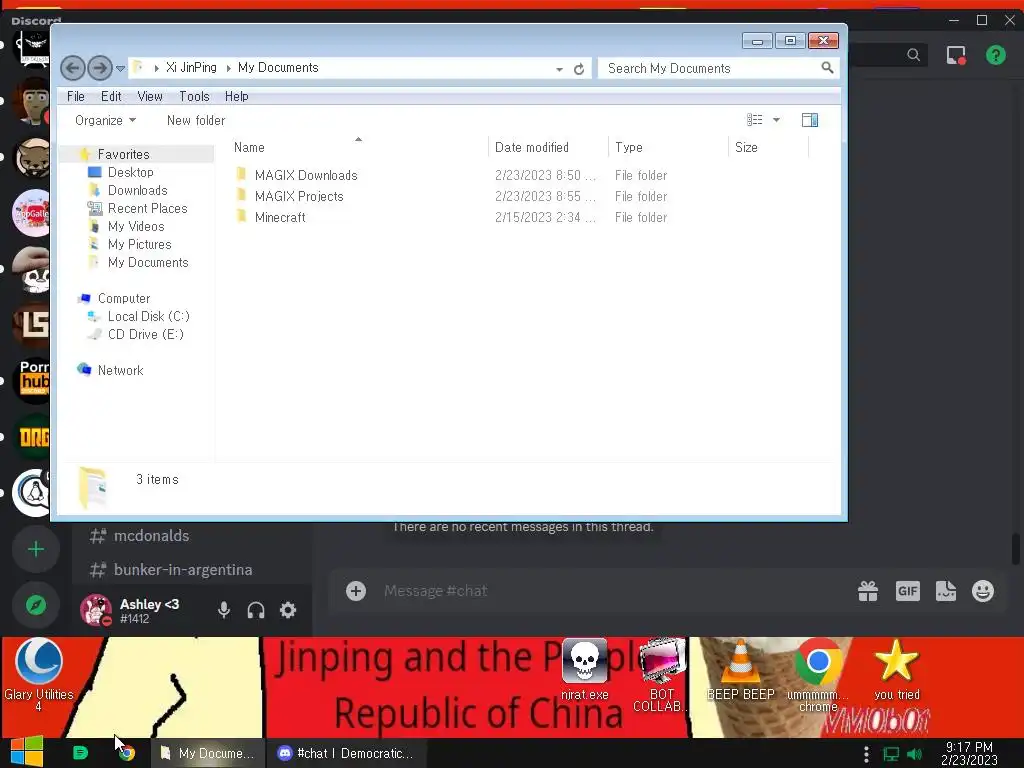
Task: Open the File menu
Action: [x=76, y=96]
